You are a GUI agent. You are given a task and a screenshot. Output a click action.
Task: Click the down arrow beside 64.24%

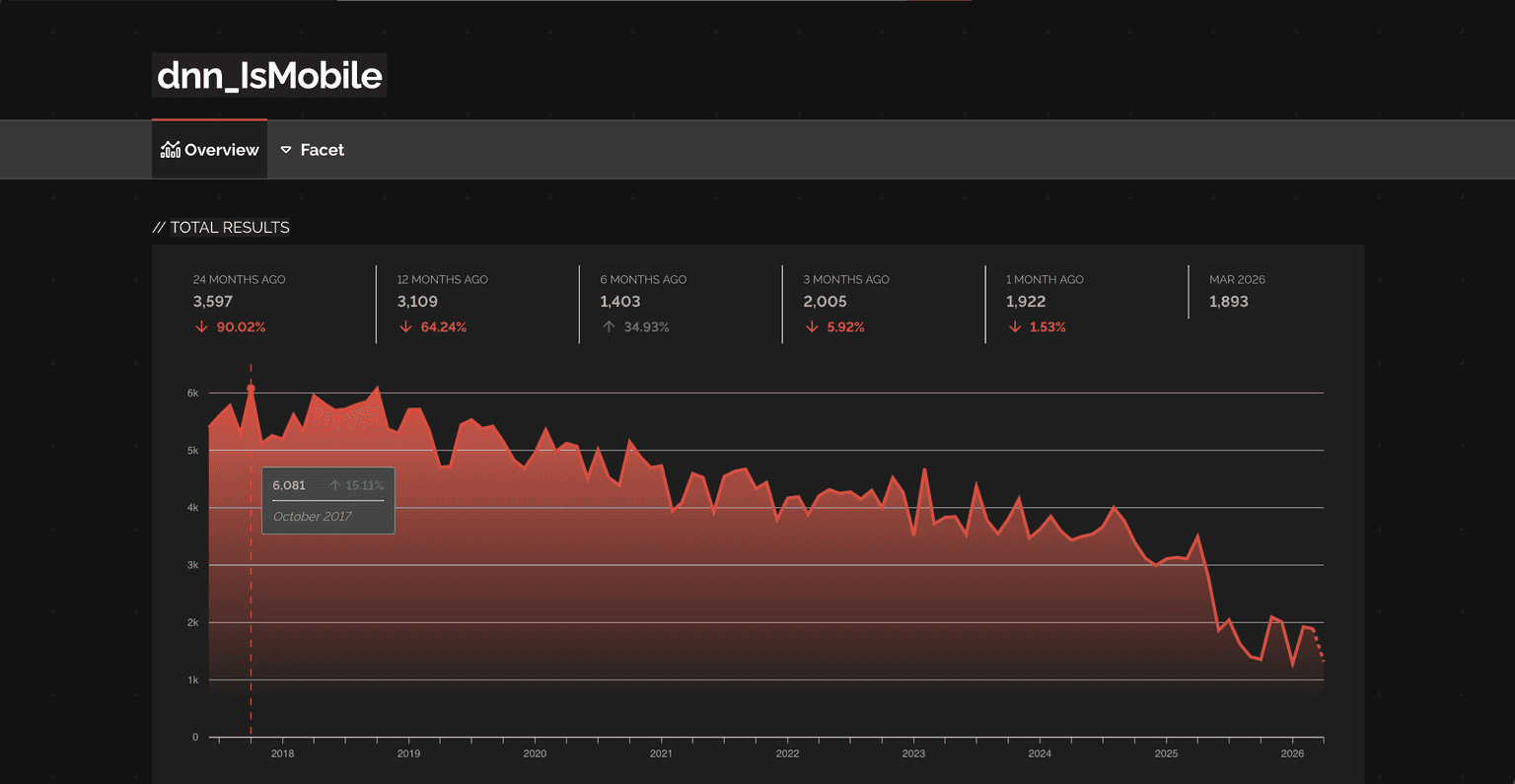click(405, 327)
